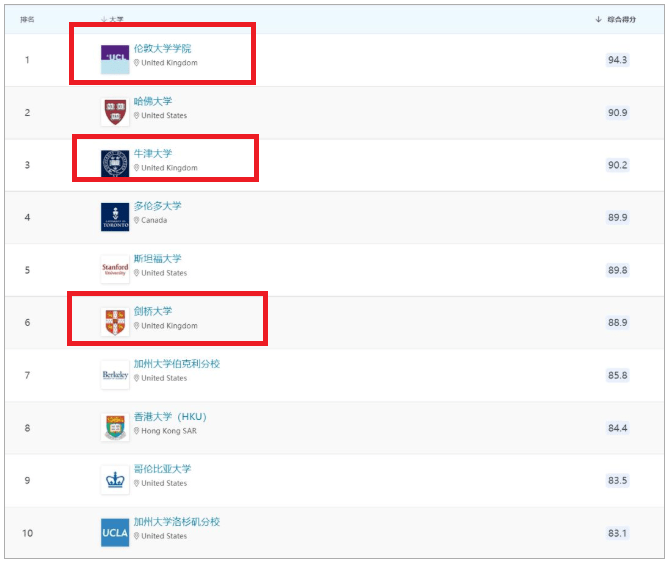
Task: Click Hong Kong SAR location text
Action: coord(169,431)
